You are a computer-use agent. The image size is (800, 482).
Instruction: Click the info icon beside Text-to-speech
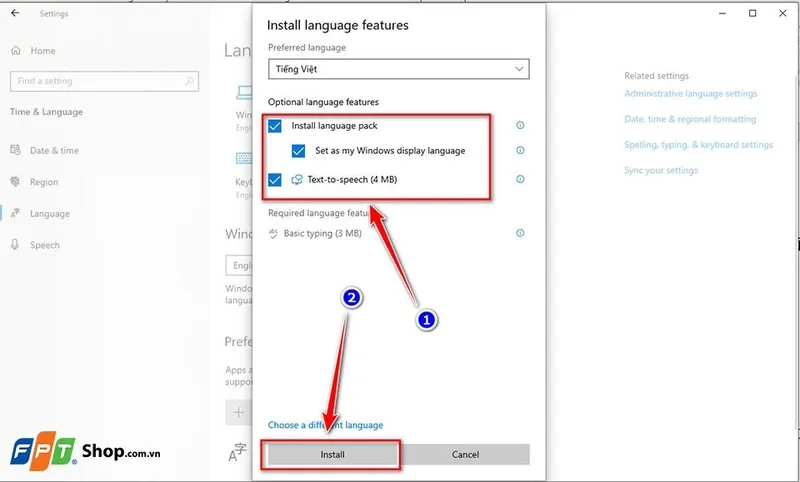[520, 180]
